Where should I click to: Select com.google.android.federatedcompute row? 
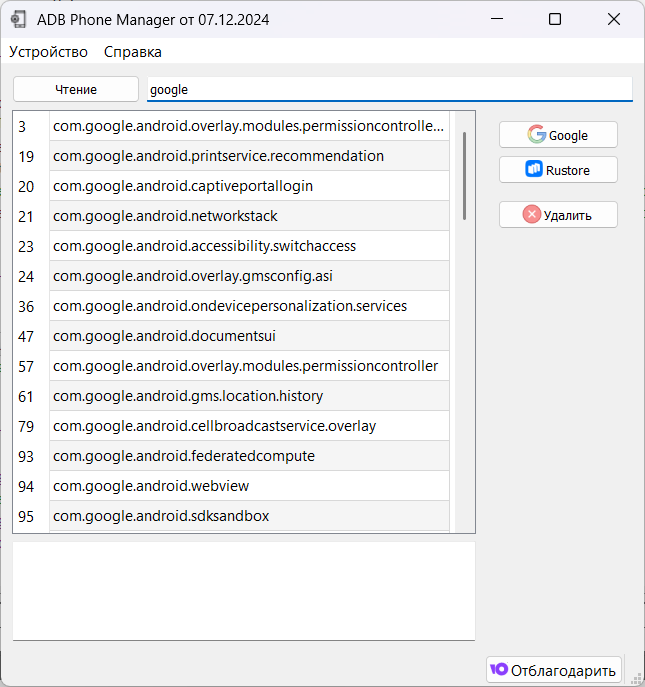tap(249, 456)
